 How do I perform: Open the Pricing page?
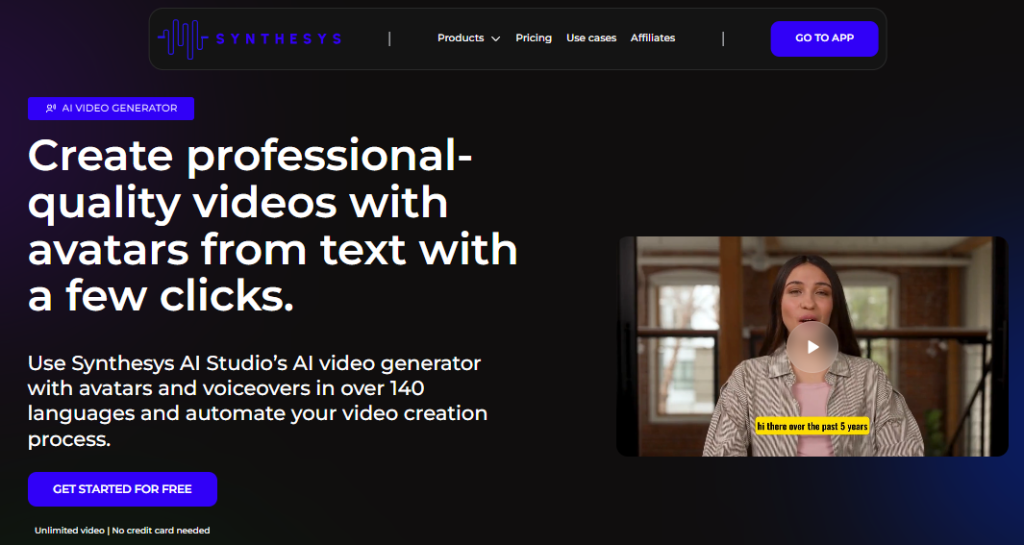tap(534, 38)
